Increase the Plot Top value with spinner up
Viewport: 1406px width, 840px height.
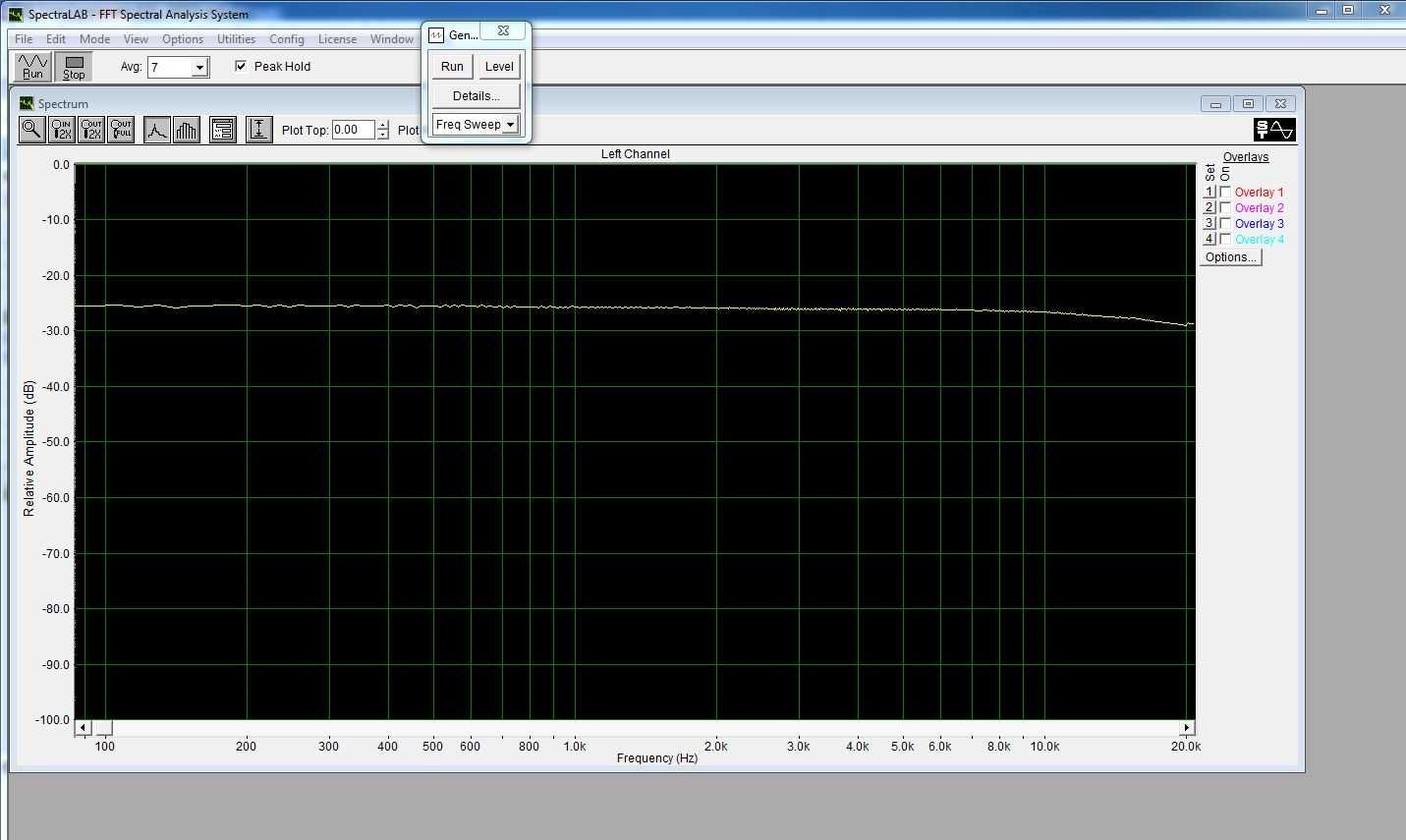(x=382, y=125)
